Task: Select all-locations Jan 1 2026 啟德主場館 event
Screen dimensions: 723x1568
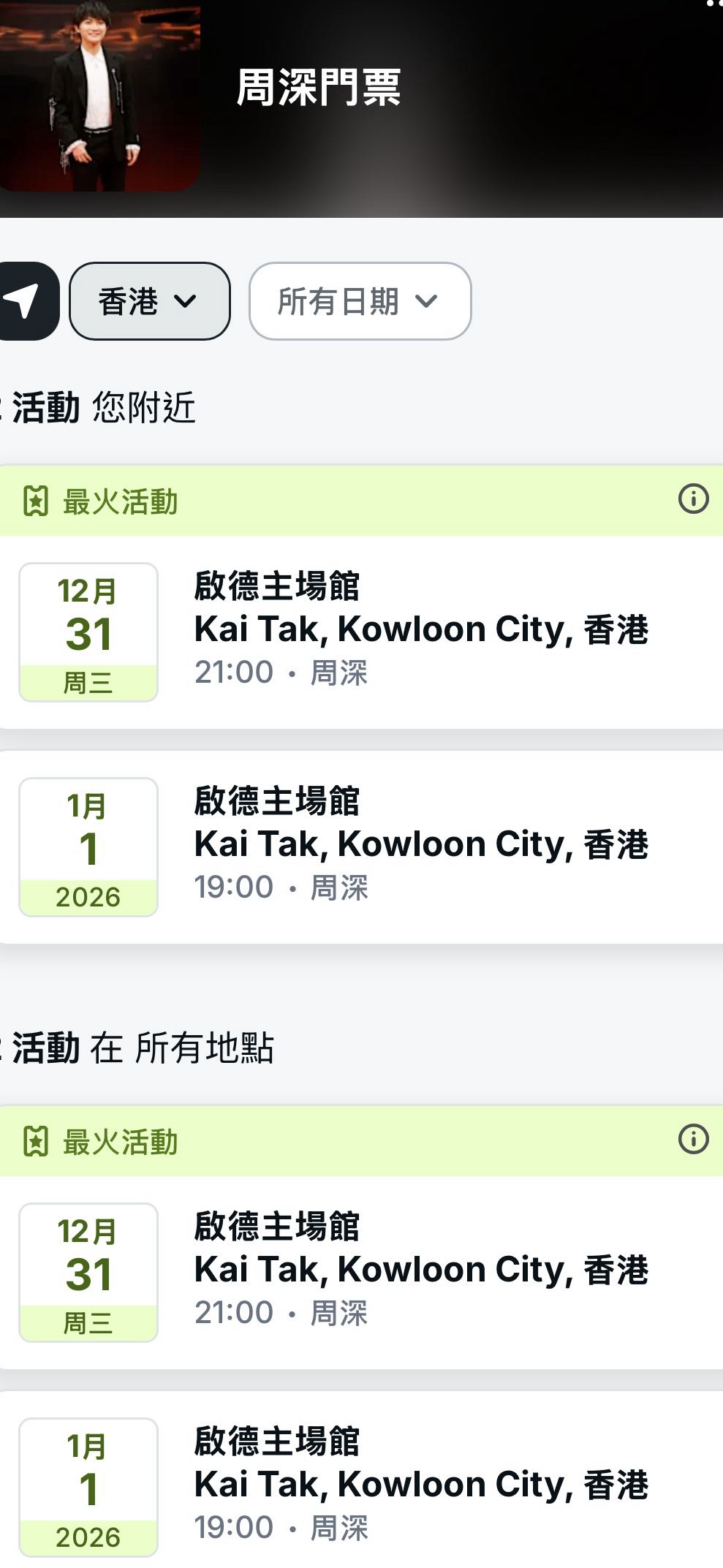Action: point(420,1485)
